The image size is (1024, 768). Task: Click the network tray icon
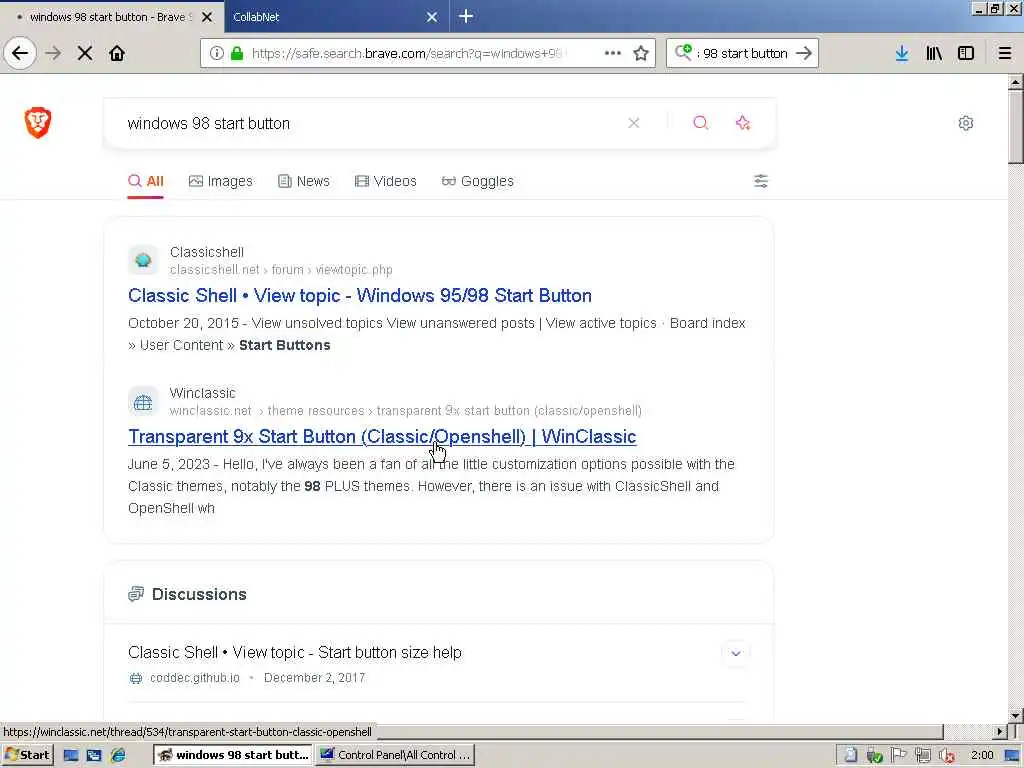click(x=922, y=756)
